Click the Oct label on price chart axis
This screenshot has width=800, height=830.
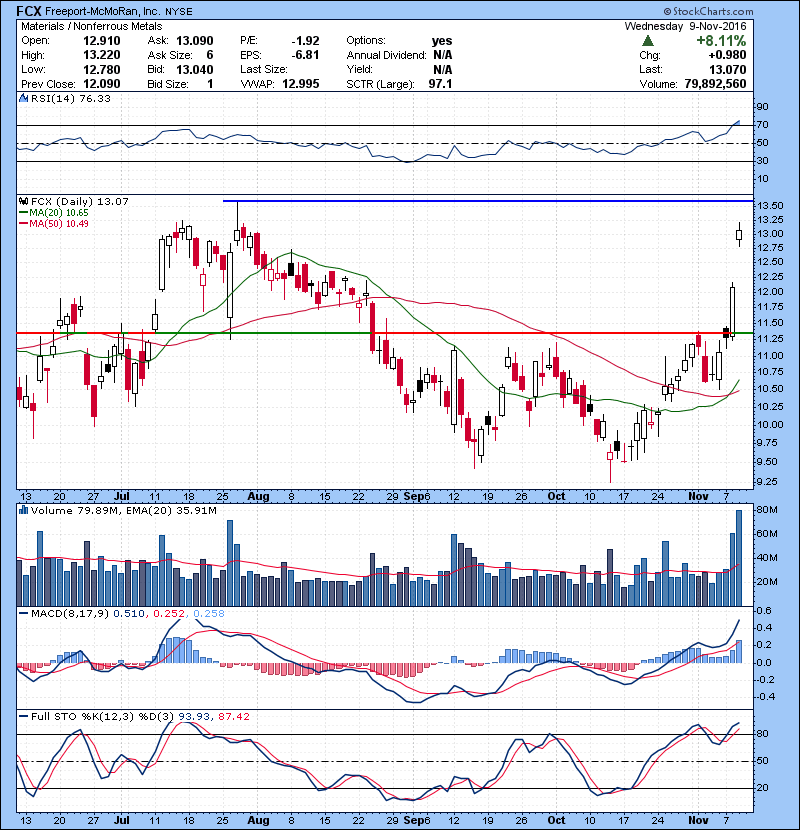tap(556, 497)
